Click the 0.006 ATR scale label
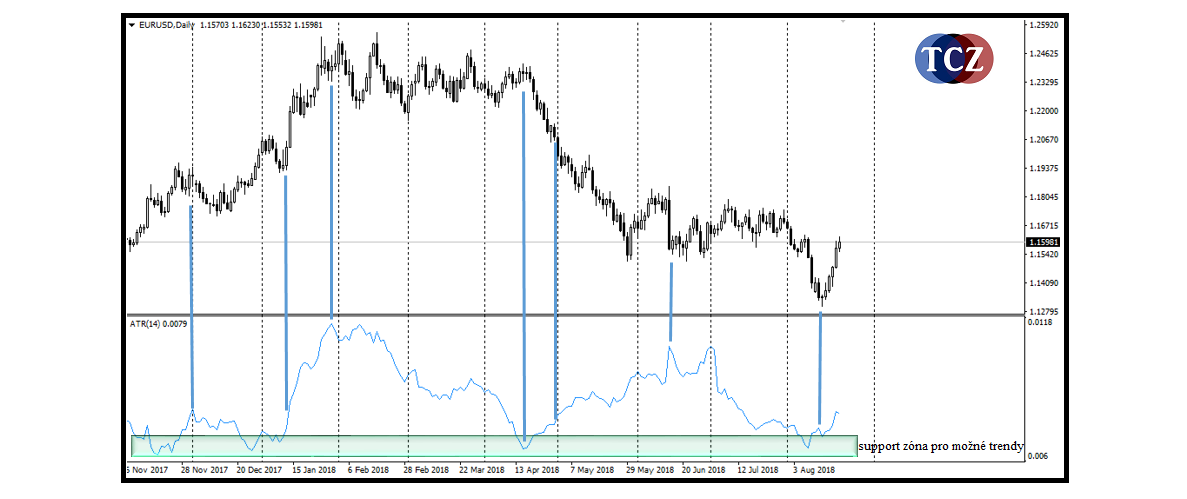 pyautogui.click(x=1037, y=456)
